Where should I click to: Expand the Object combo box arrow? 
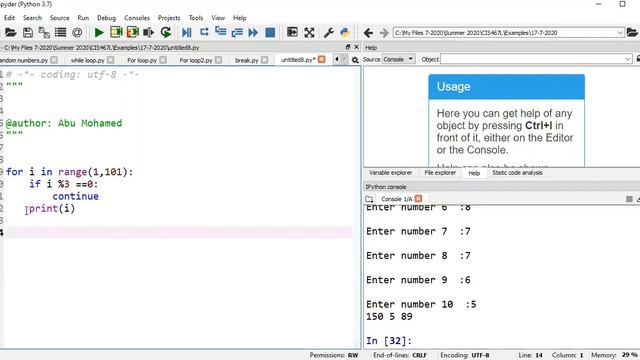tap(628, 59)
